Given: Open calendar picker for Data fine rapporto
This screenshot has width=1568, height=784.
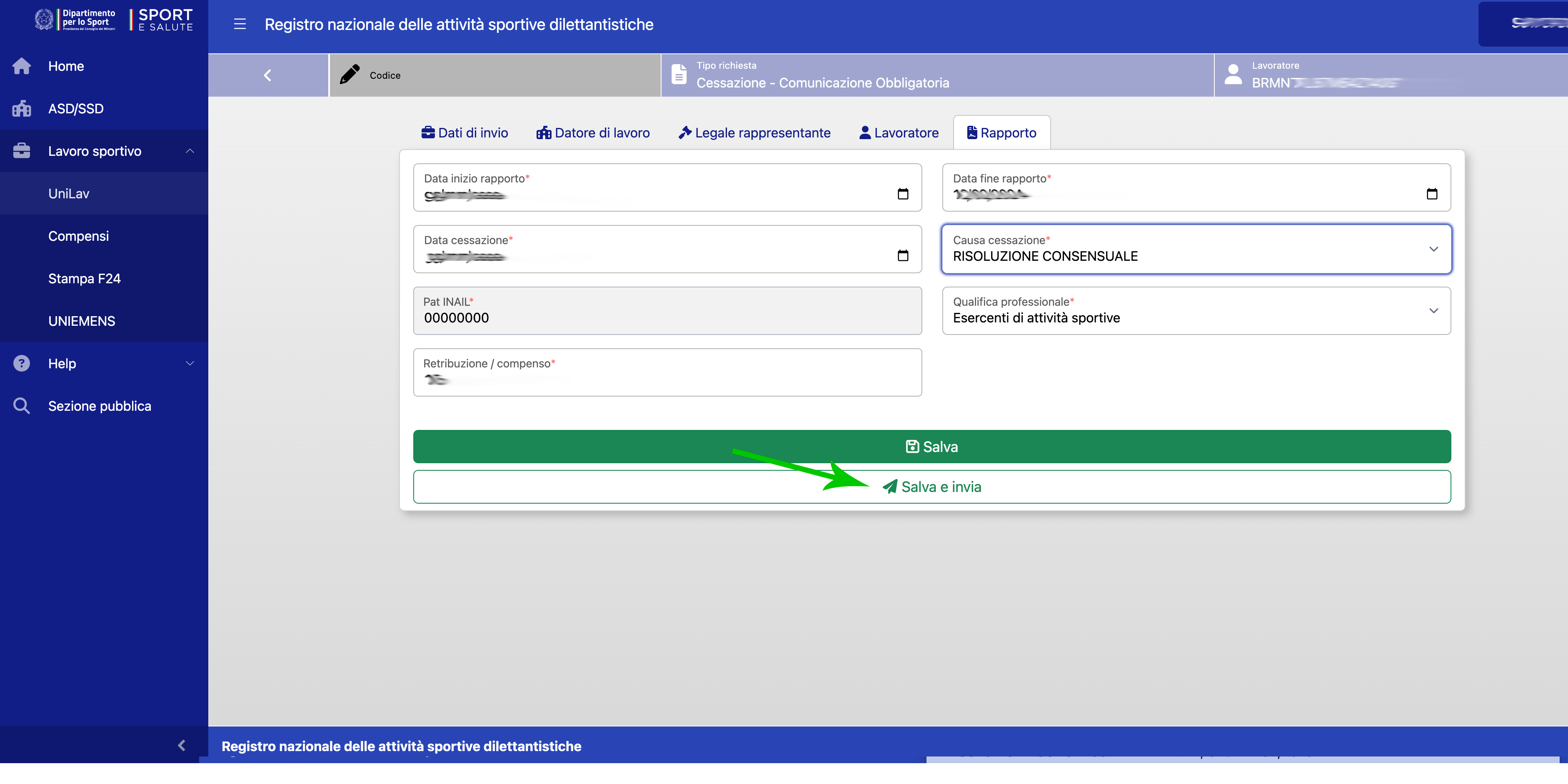Looking at the screenshot, I should (1432, 194).
